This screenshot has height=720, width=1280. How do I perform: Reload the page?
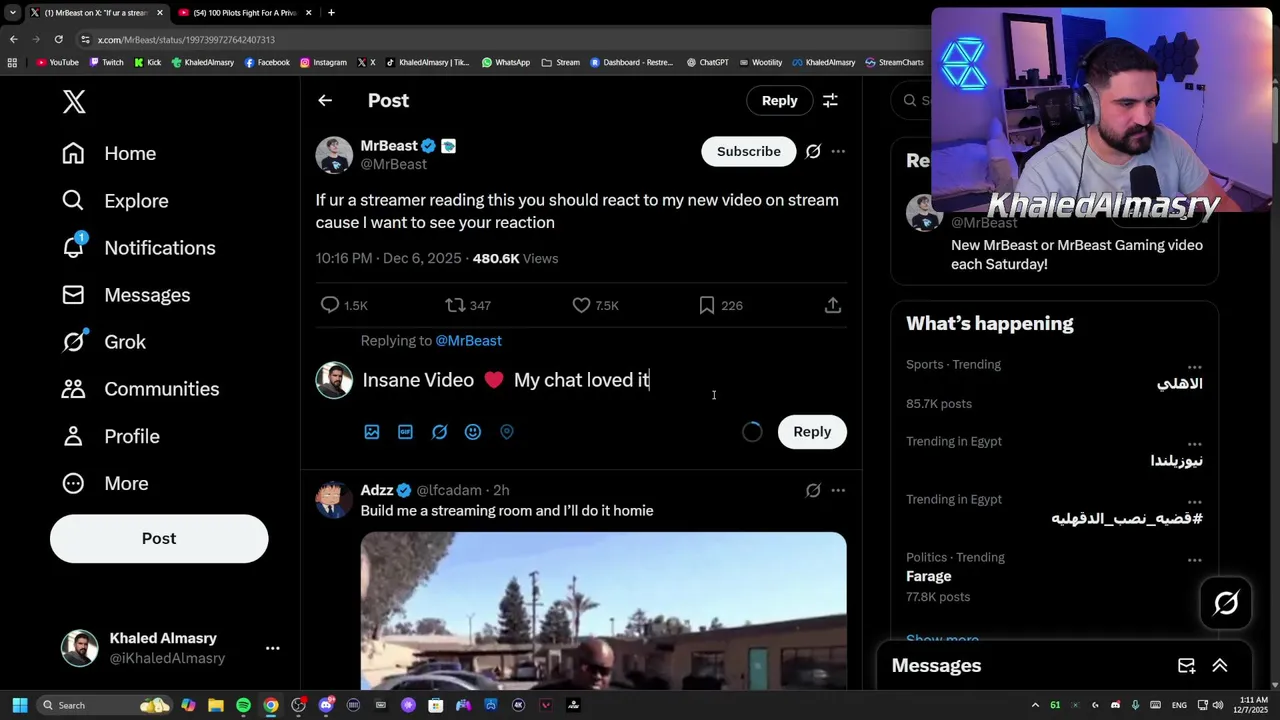coord(59,39)
